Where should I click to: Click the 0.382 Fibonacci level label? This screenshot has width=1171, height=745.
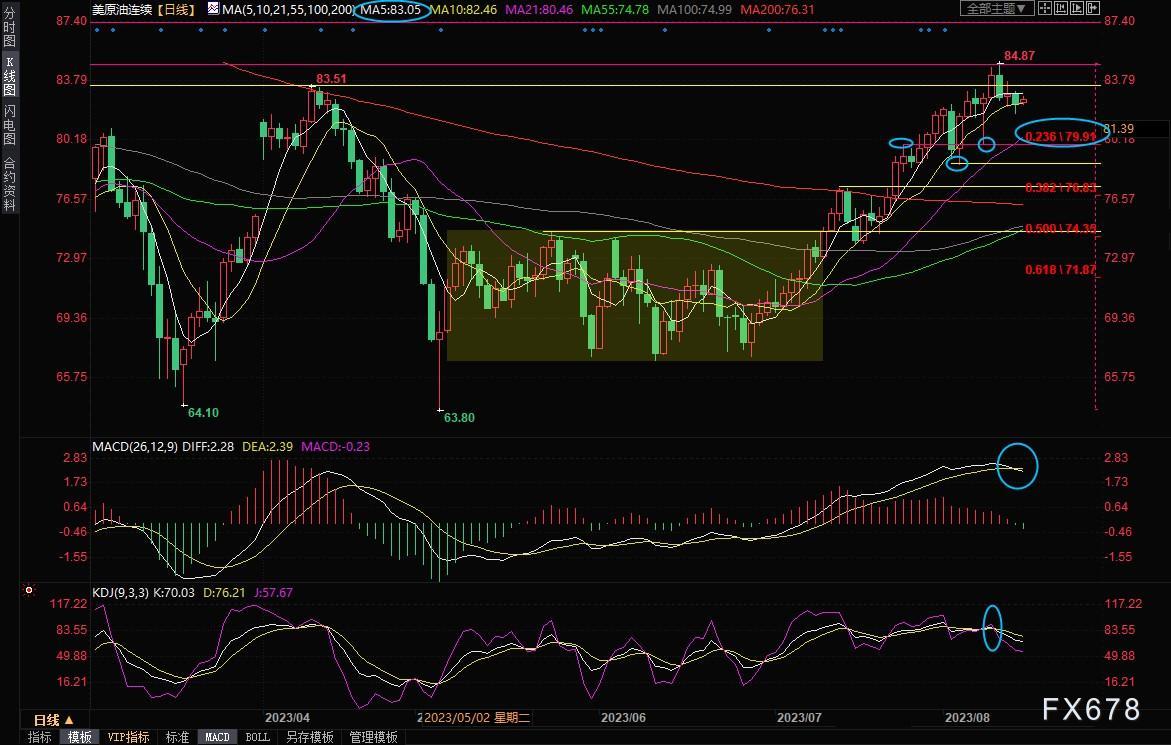click(x=1060, y=187)
